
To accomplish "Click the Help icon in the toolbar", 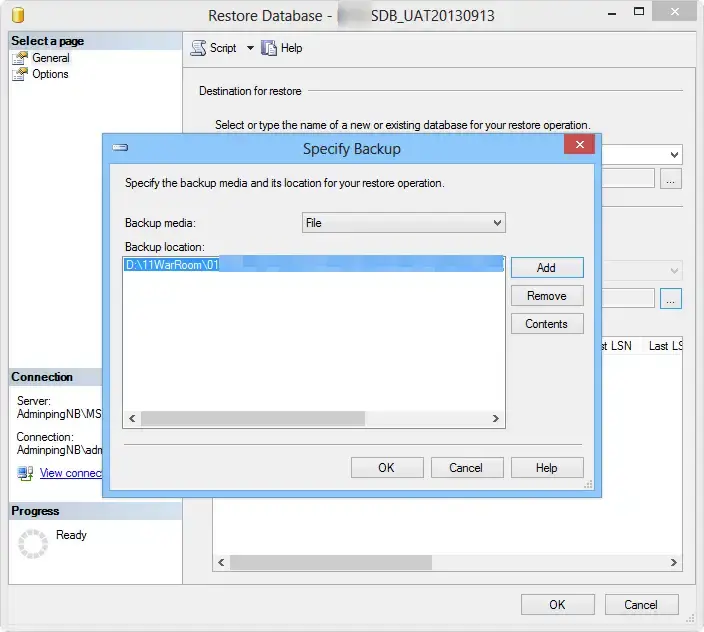I will tap(268, 48).
